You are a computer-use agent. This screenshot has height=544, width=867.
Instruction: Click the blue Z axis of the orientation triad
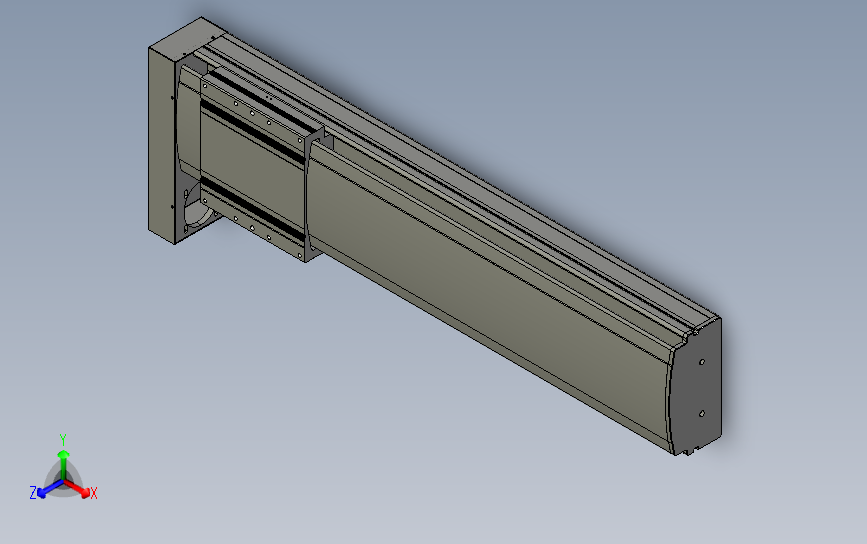click(x=50, y=489)
